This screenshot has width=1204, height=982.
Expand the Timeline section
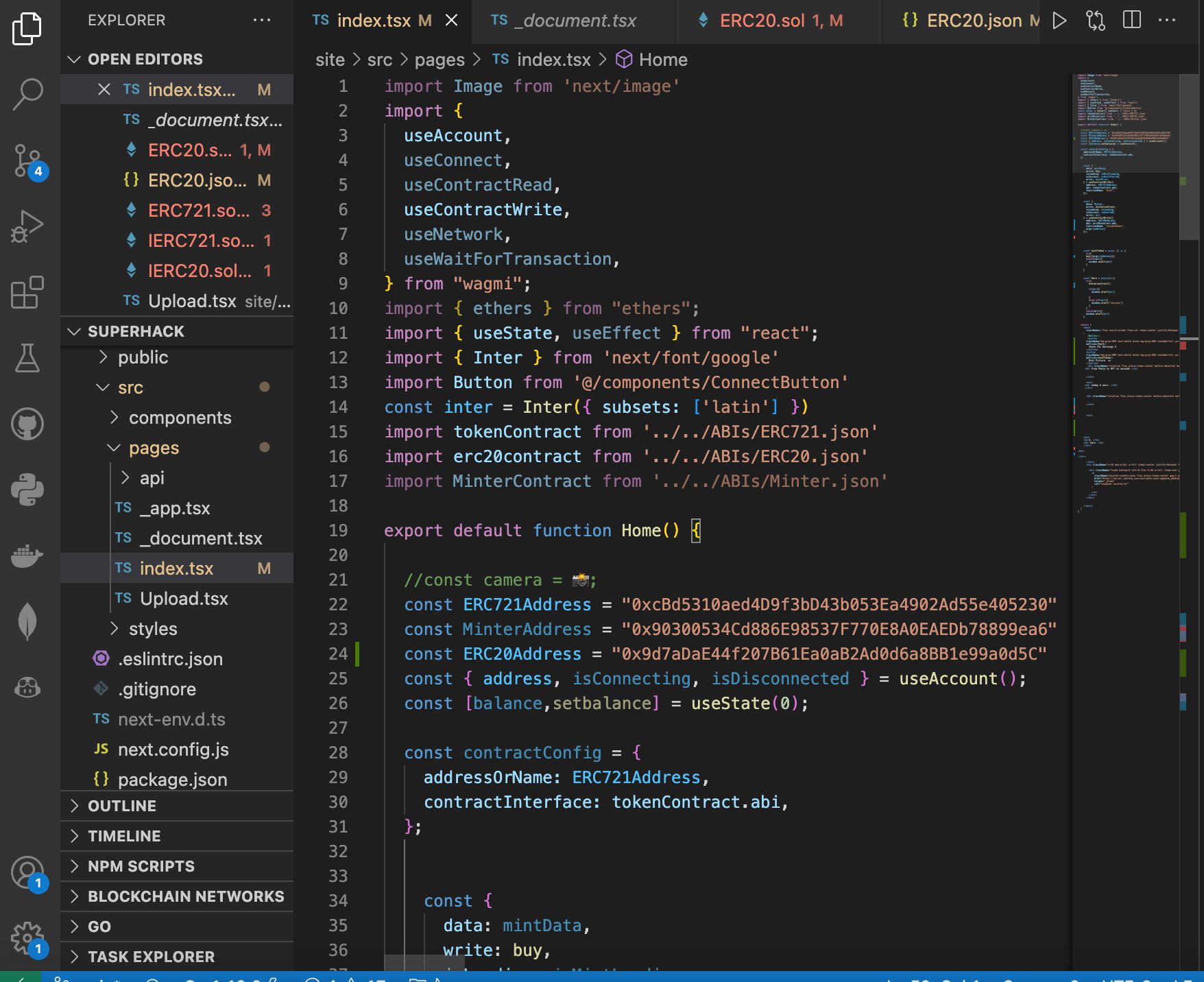tap(177, 836)
